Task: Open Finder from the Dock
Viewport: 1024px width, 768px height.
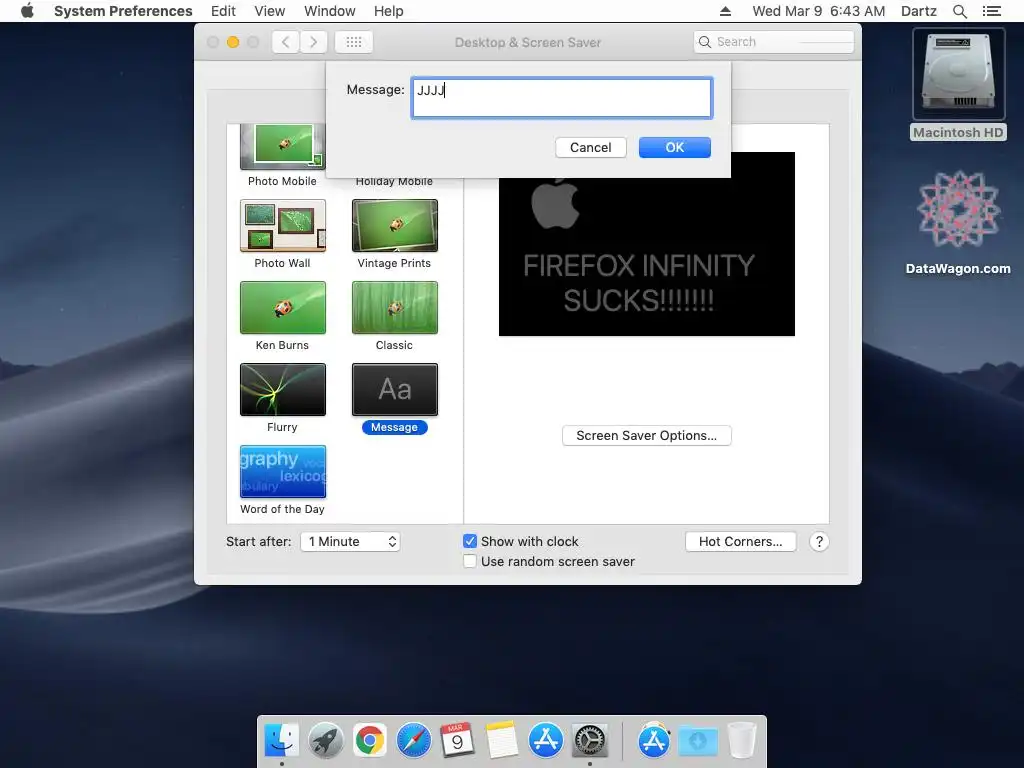Action: click(281, 741)
